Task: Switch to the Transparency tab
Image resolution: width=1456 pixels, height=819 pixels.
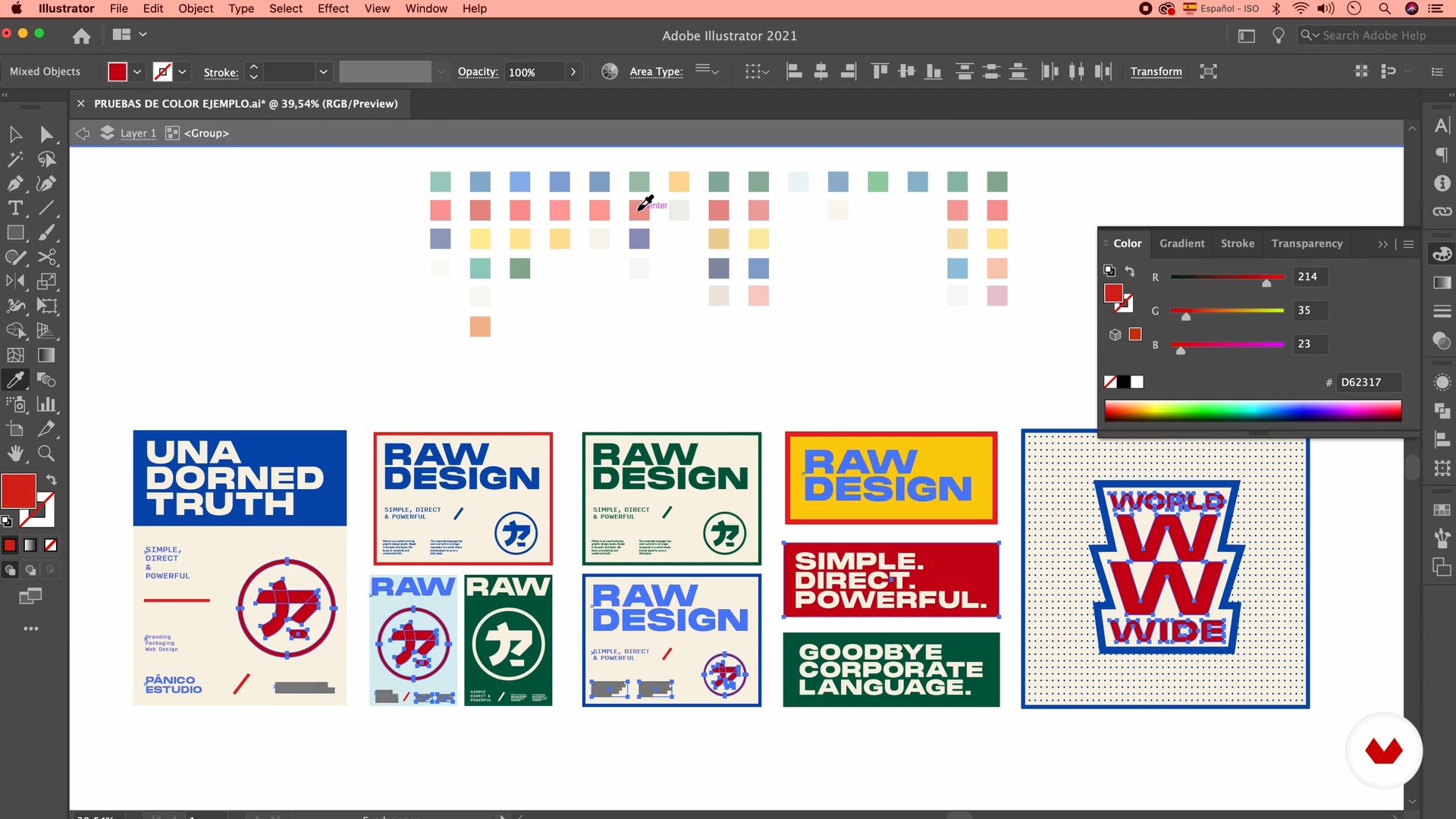Action: point(1307,243)
